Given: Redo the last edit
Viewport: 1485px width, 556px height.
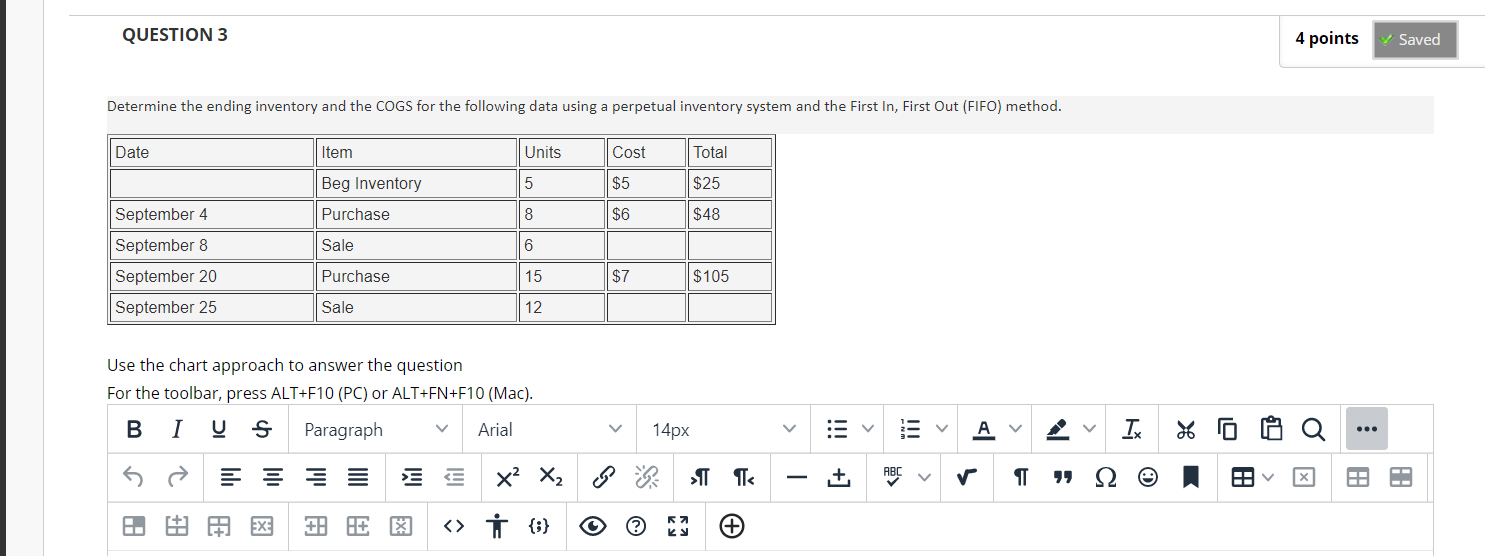Looking at the screenshot, I should (x=176, y=478).
